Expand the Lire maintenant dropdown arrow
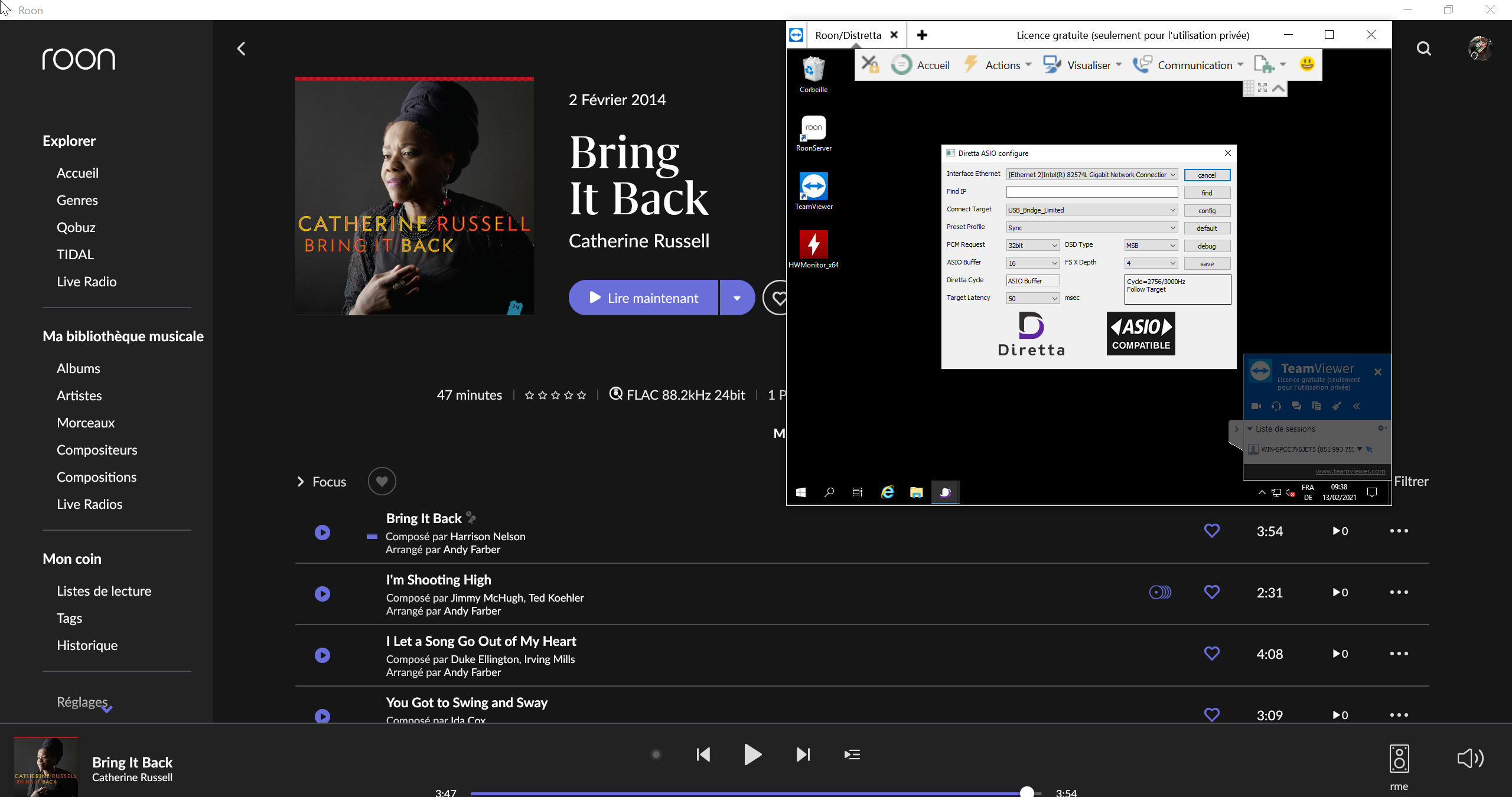Image resolution: width=1512 pixels, height=797 pixels. coord(737,298)
